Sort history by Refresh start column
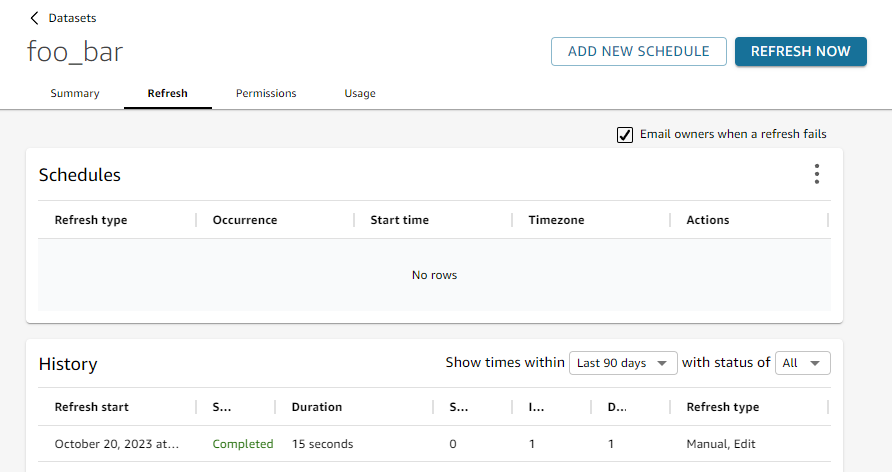892x472 pixels. (x=92, y=407)
